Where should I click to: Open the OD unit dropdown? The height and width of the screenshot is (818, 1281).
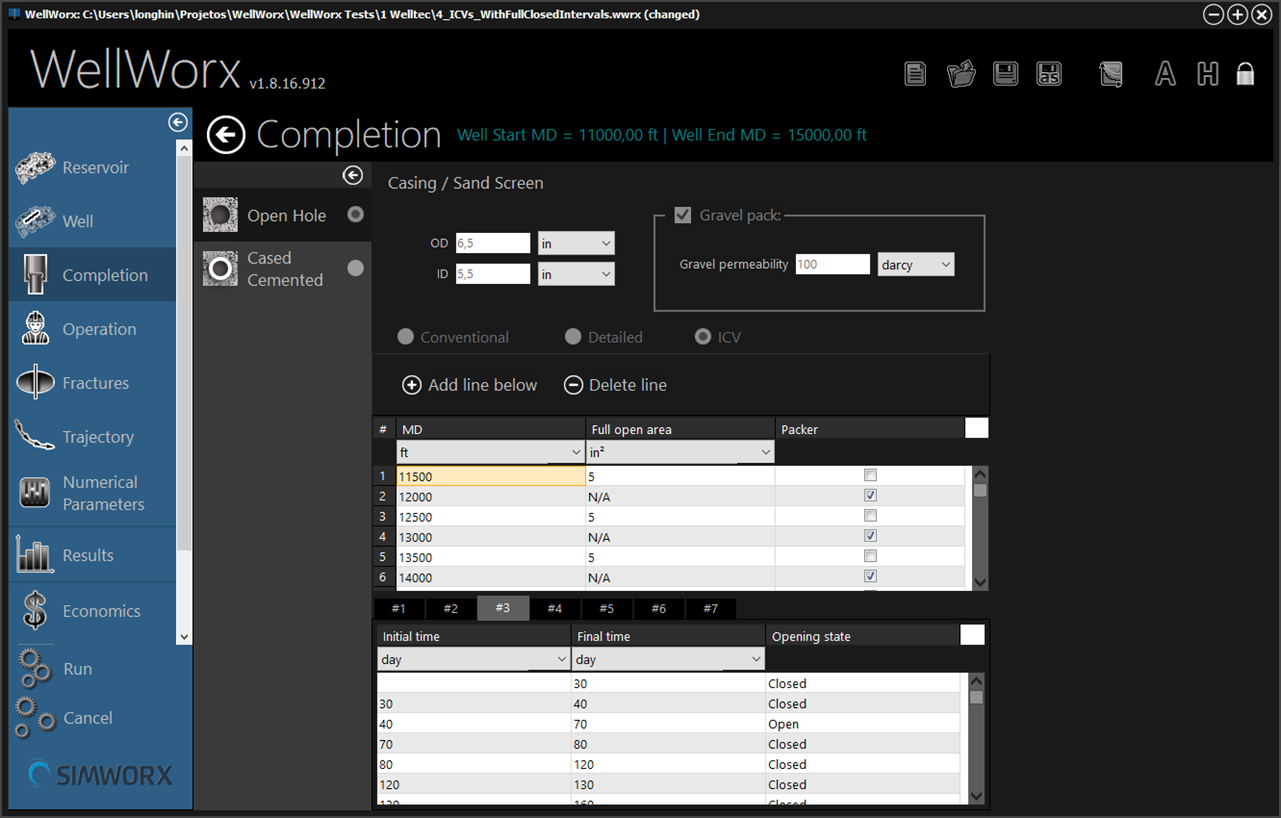click(x=576, y=243)
